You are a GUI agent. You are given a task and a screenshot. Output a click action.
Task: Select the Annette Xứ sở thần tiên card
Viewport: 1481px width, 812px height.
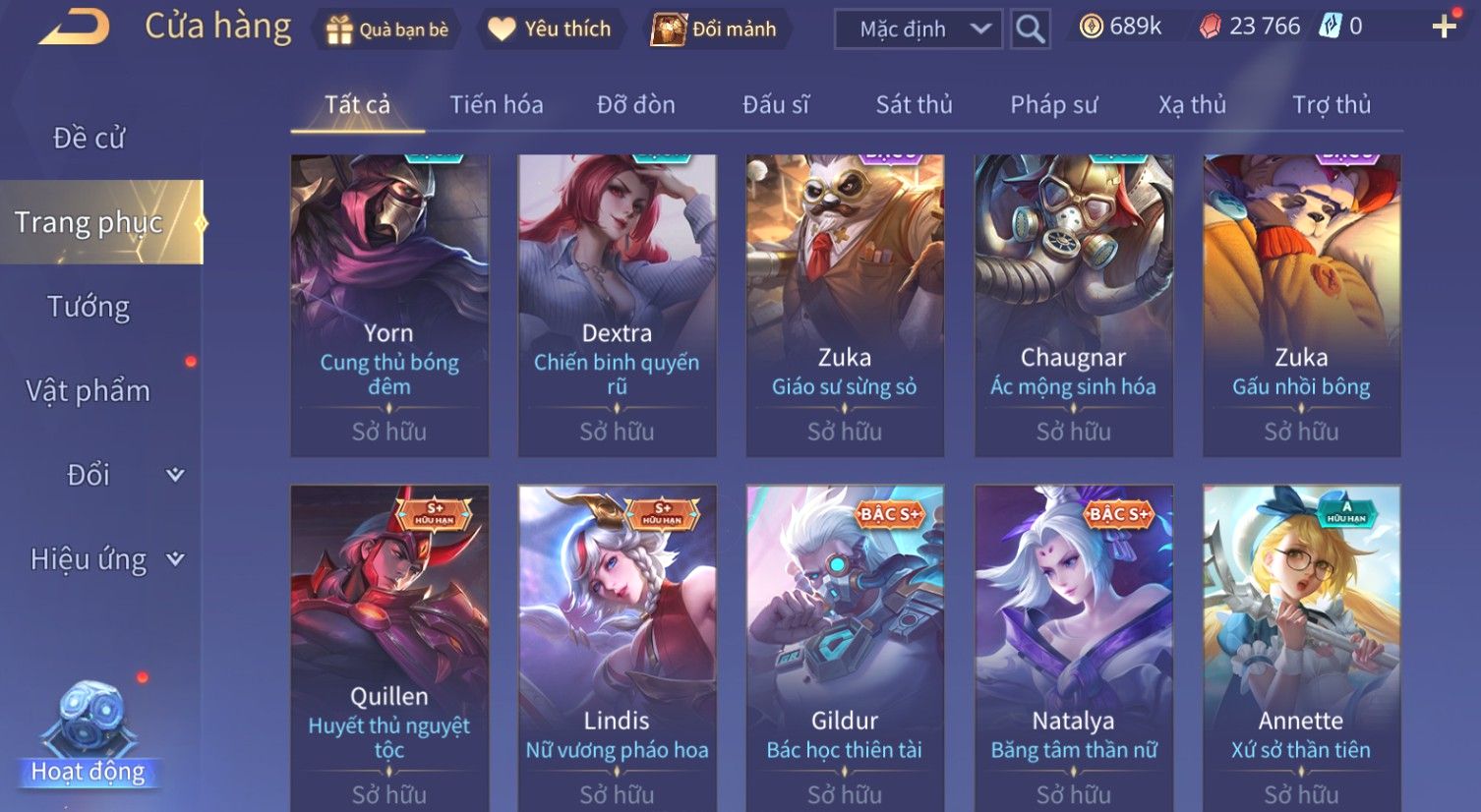(1301, 649)
